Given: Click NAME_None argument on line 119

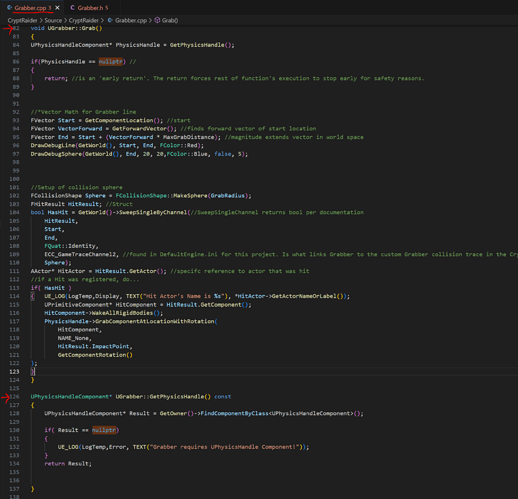Looking at the screenshot, I should pos(73,338).
